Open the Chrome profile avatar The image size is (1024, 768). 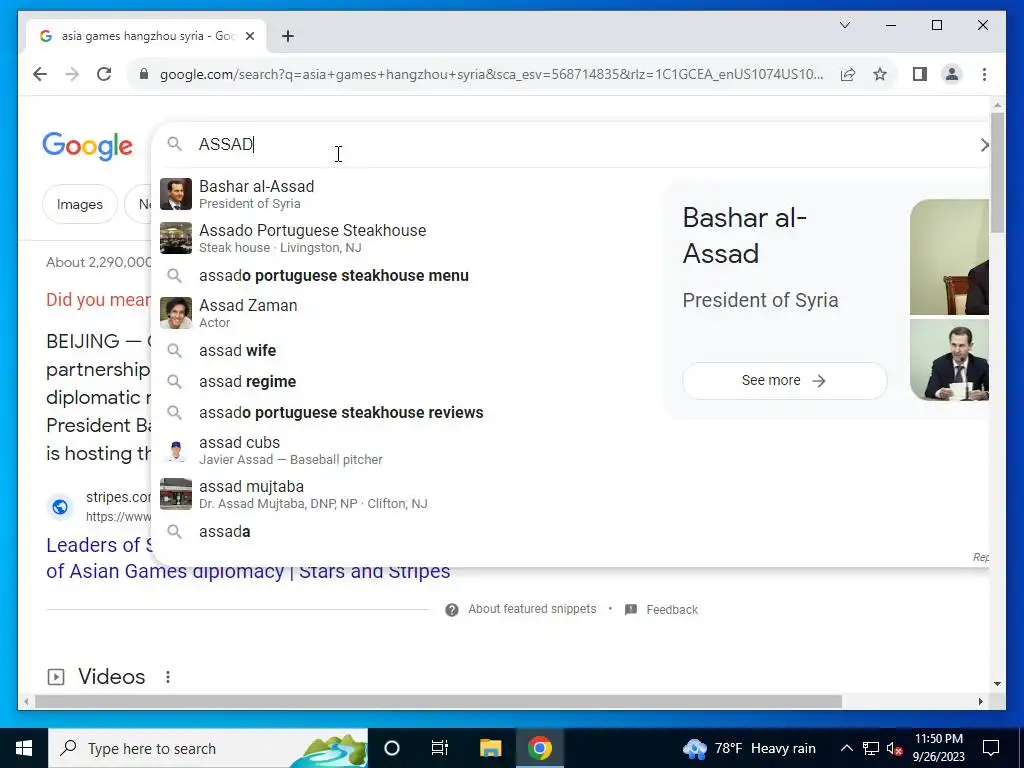point(952,74)
